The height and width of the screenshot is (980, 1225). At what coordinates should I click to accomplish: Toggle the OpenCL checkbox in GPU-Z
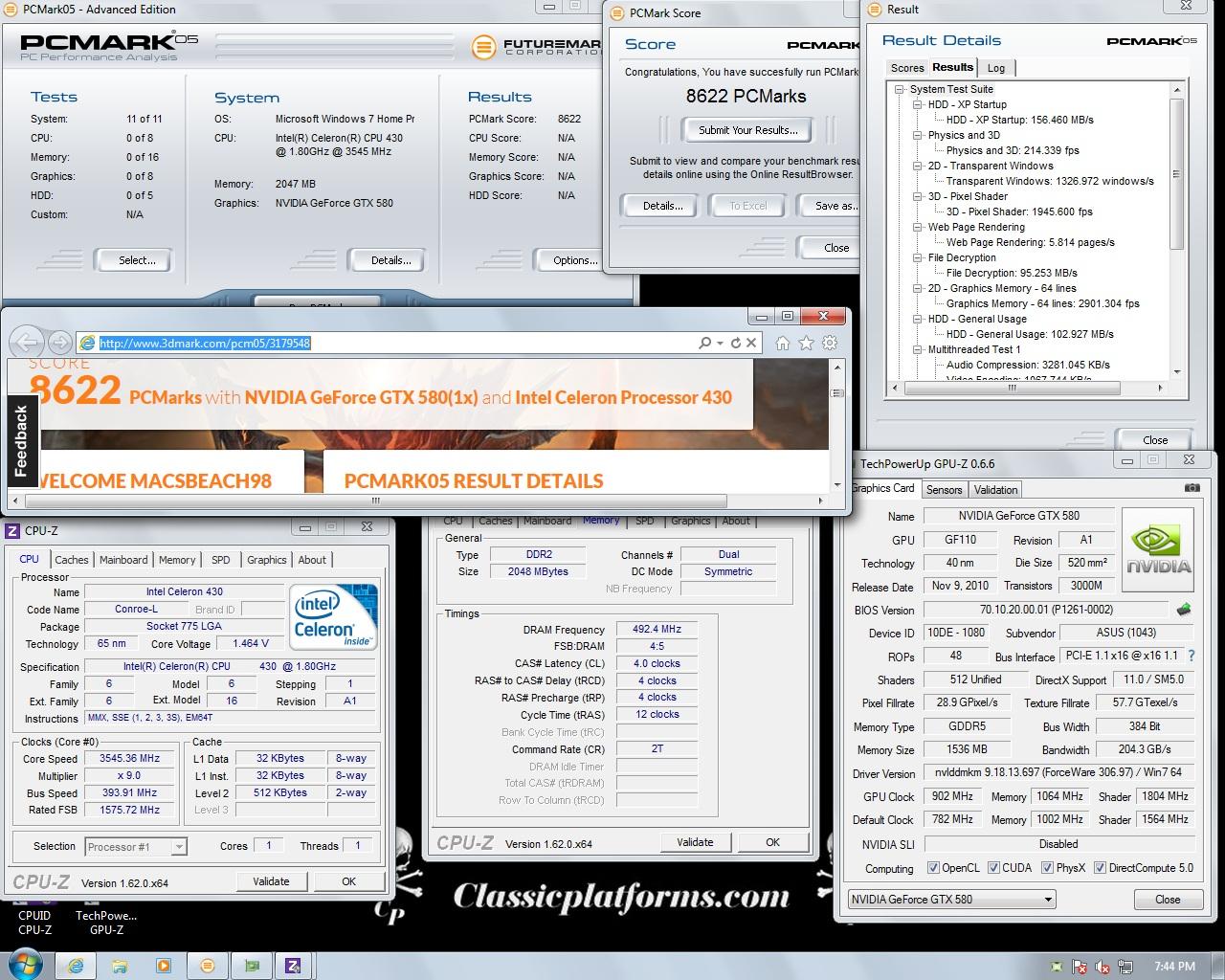click(933, 868)
